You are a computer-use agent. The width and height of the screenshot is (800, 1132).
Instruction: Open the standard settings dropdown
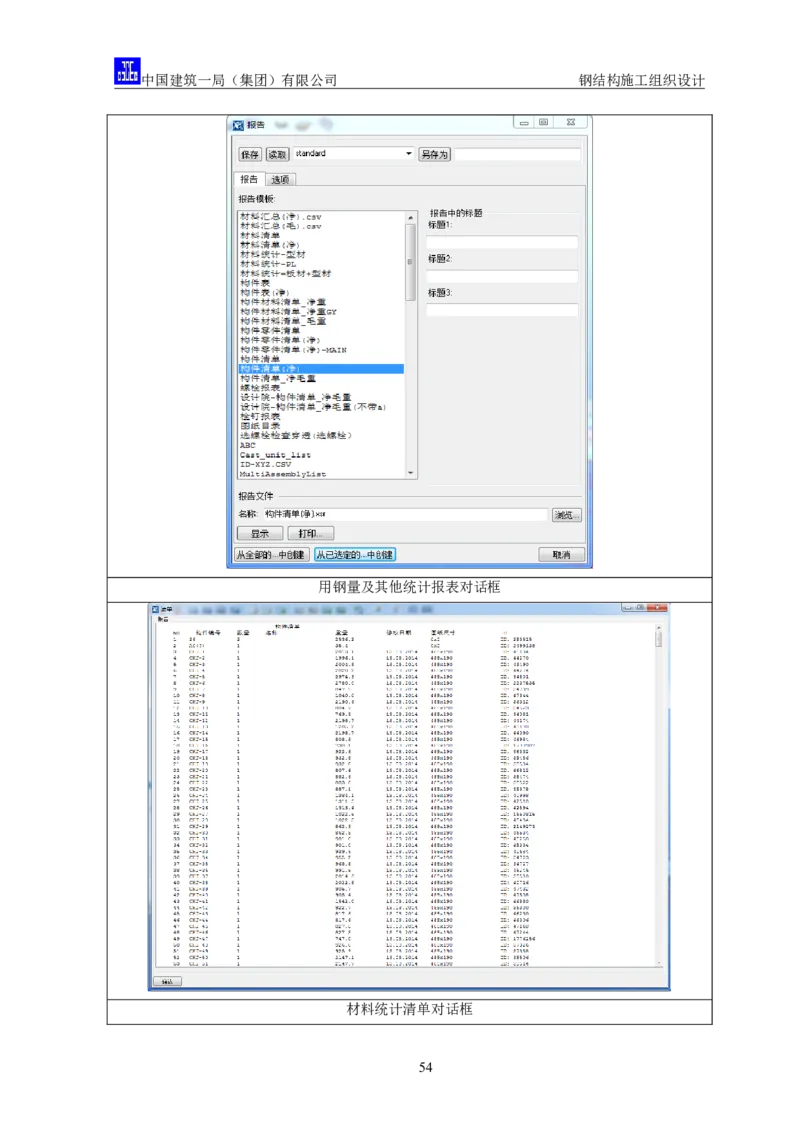408,154
